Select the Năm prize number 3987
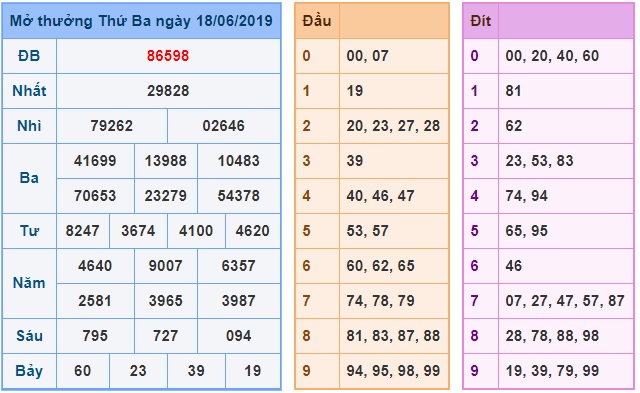Image resolution: width=640 pixels, height=393 pixels. 239,301
